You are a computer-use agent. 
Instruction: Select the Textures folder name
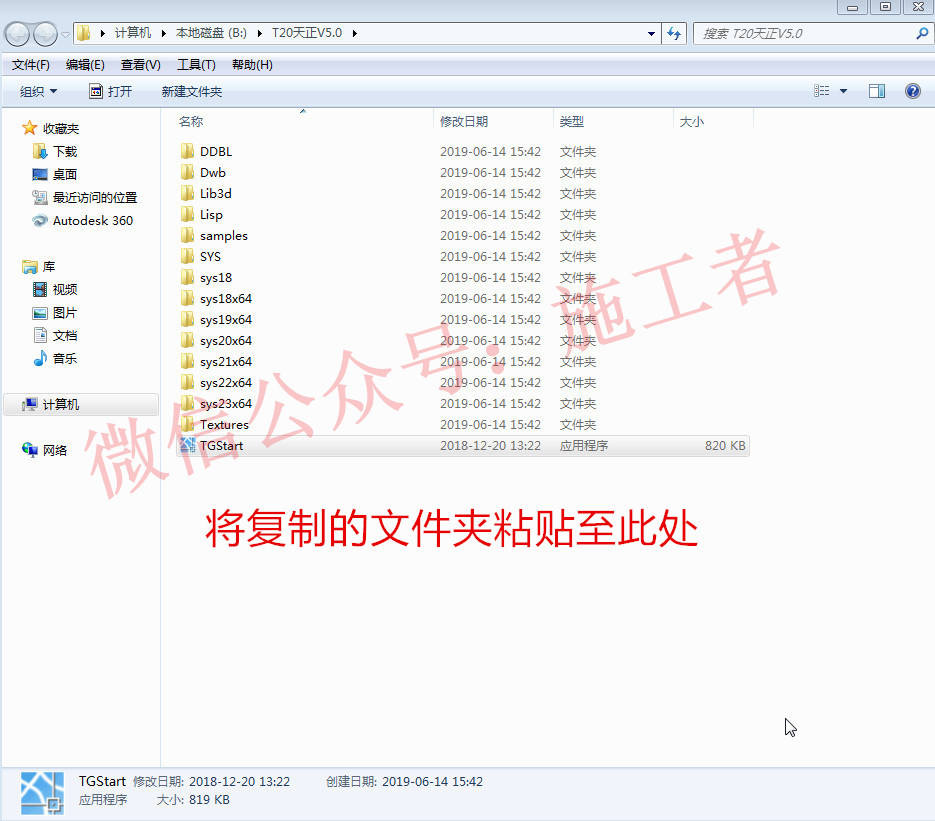[x=224, y=425]
